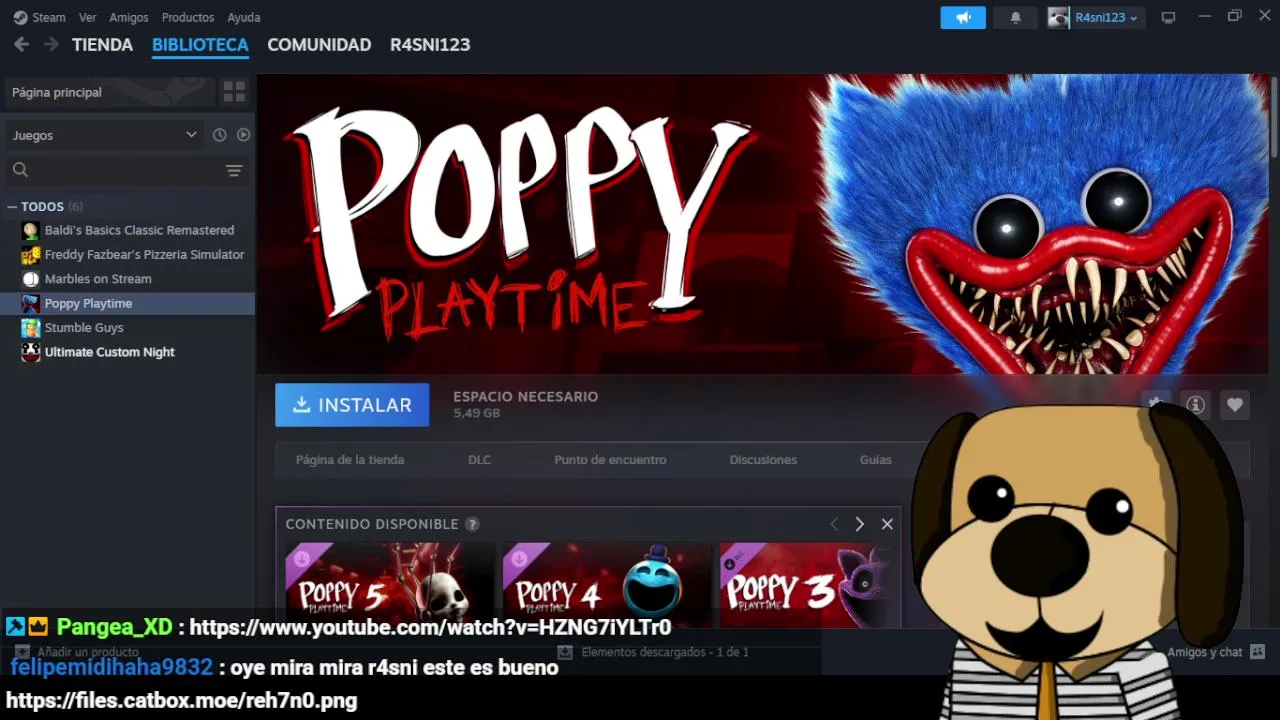Open the Amigos menu

129,17
